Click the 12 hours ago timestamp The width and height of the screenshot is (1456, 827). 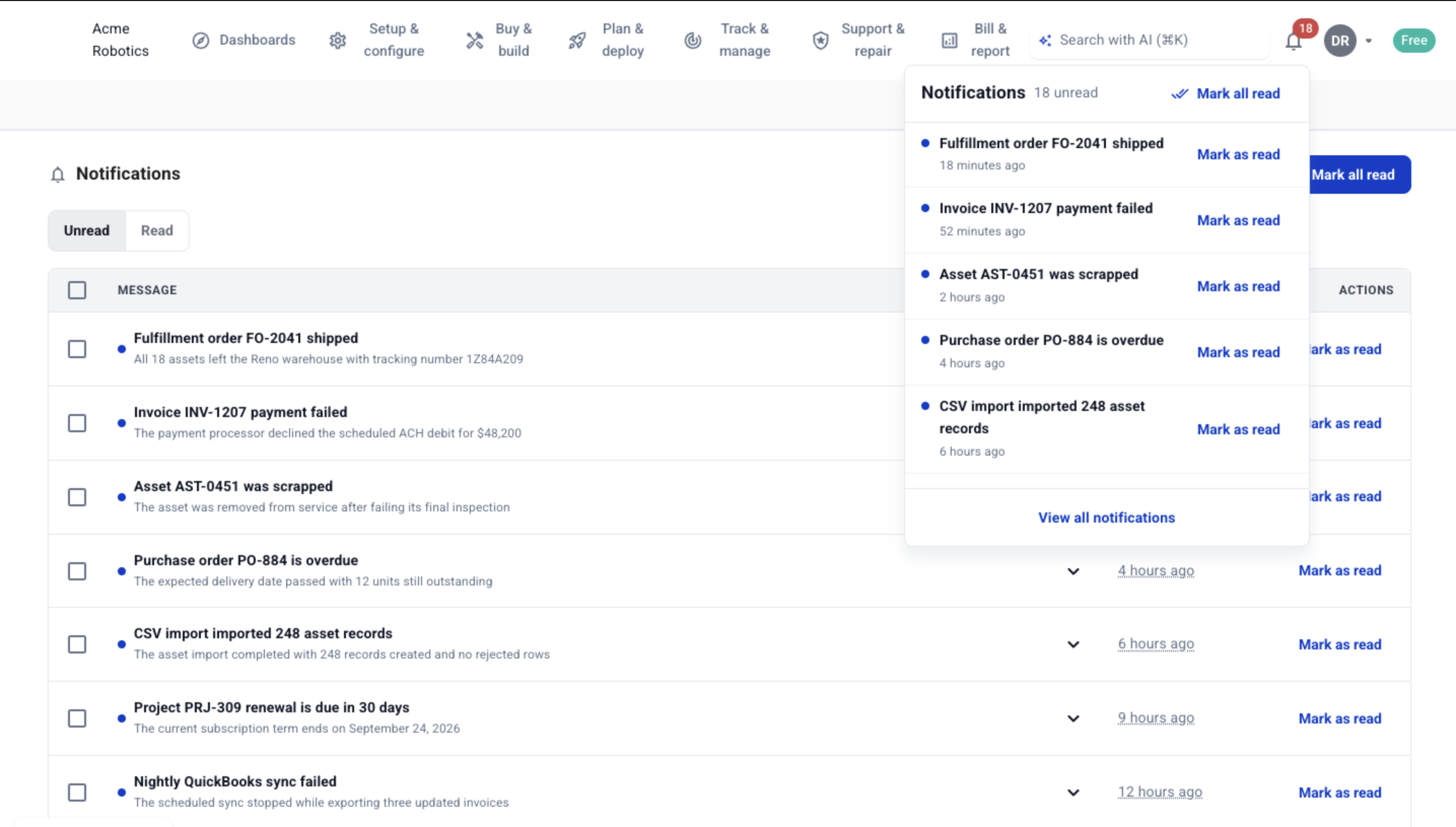[1160, 792]
